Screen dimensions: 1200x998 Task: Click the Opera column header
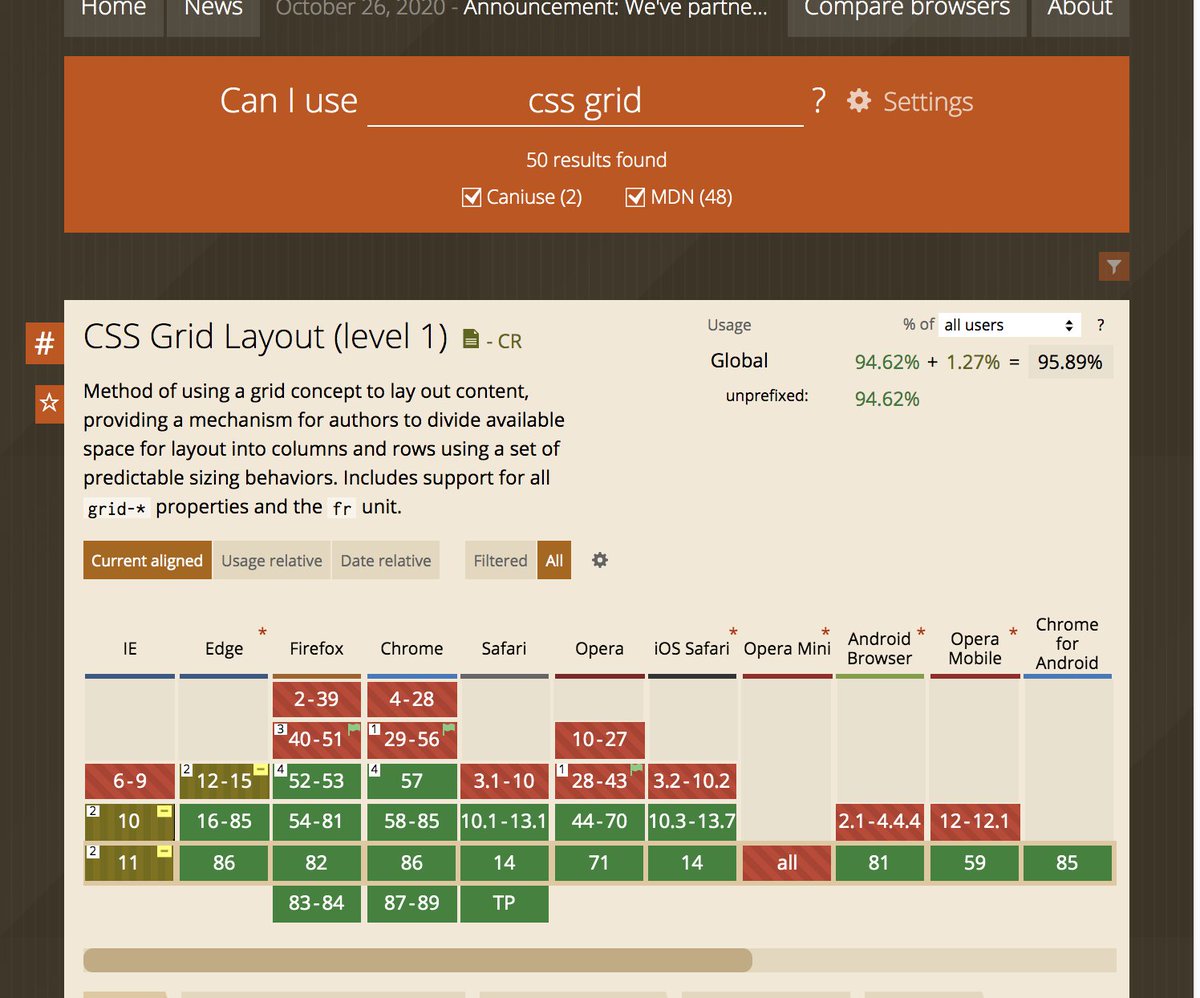click(600, 648)
